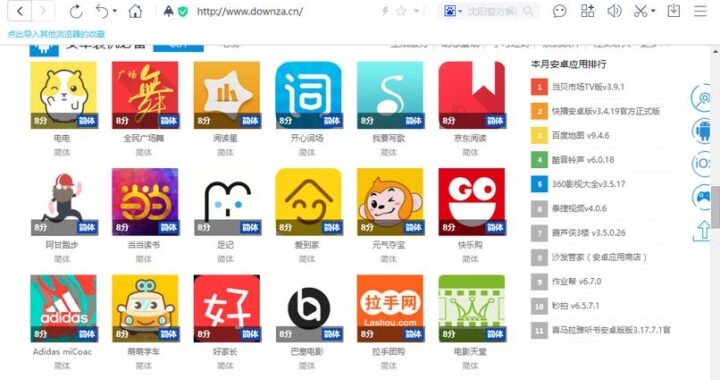Screen dimensions: 720x380
Task: Open the undo arrow dropdown caret
Action: coord(115,11)
